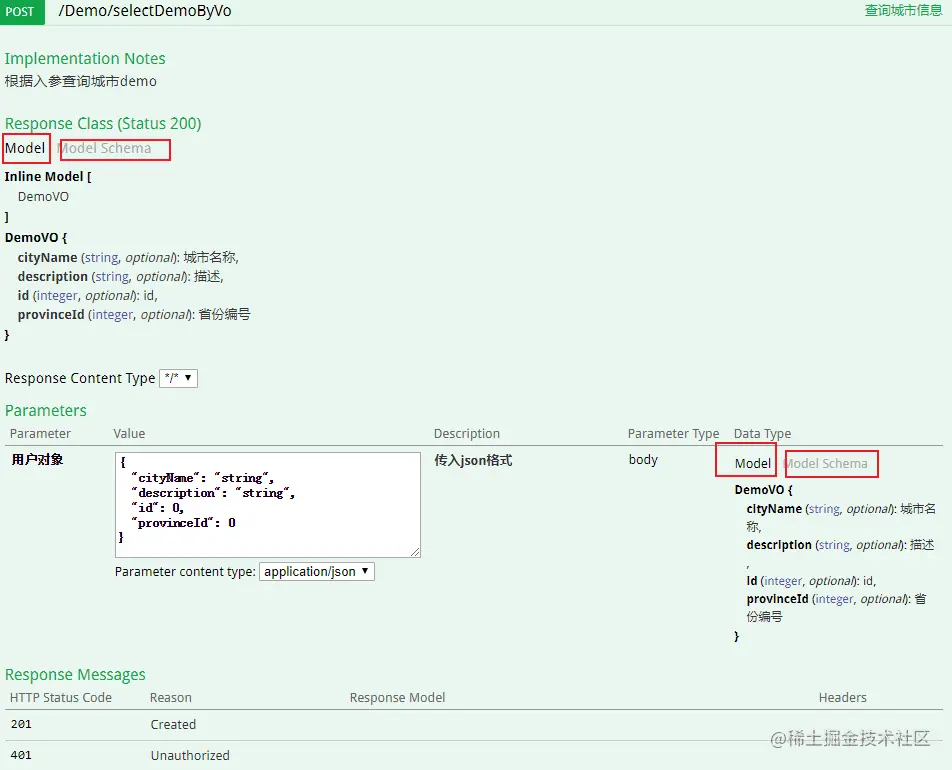
Task: Click the Data Type column header
Action: (x=762, y=434)
